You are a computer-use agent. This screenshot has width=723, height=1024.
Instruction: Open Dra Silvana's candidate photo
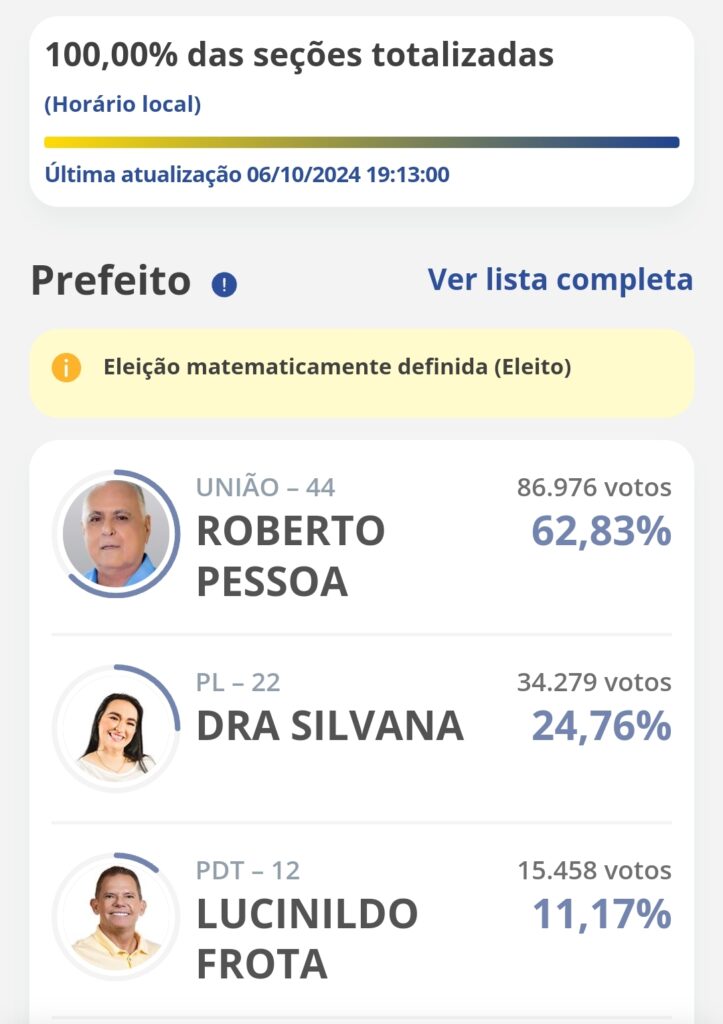click(115, 728)
